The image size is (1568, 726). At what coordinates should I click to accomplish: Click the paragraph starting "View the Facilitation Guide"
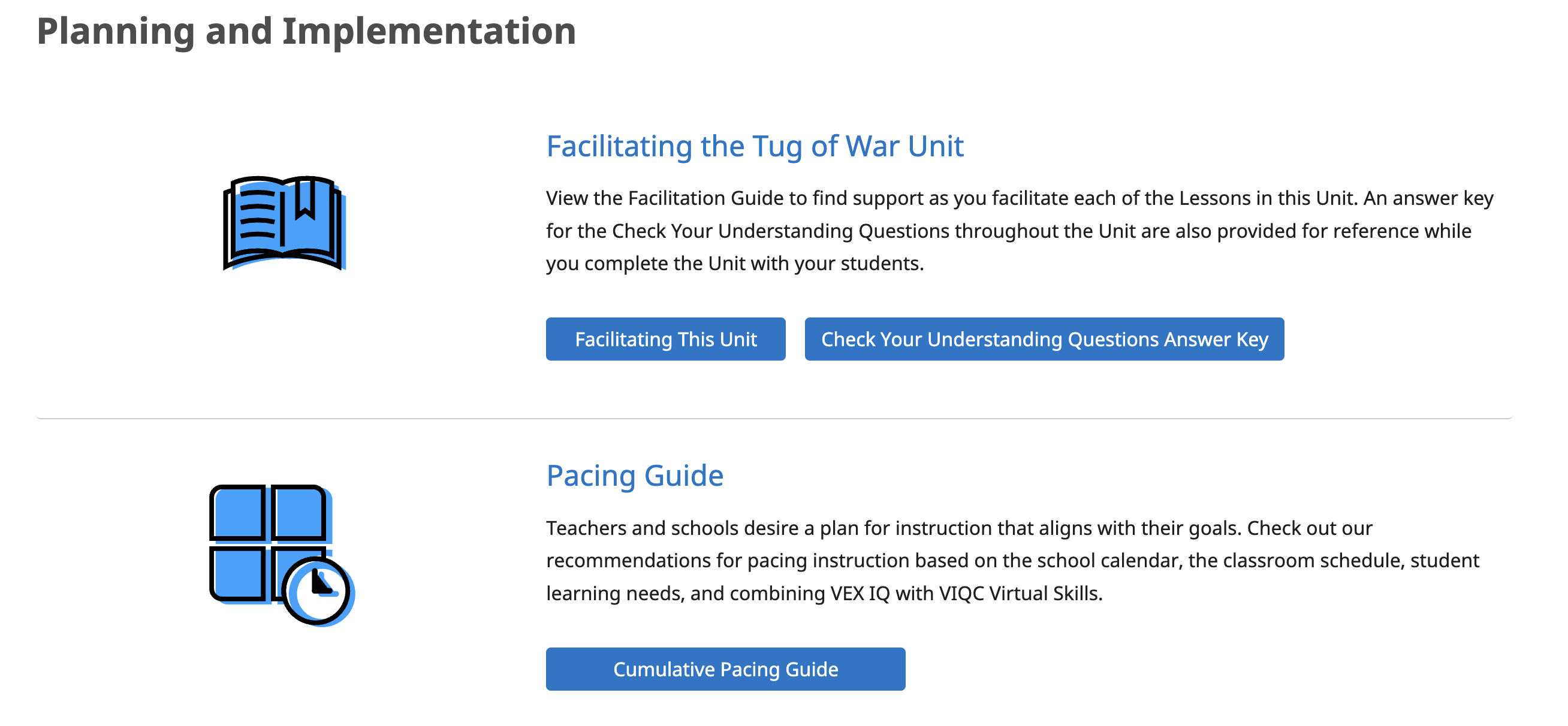[1019, 231]
